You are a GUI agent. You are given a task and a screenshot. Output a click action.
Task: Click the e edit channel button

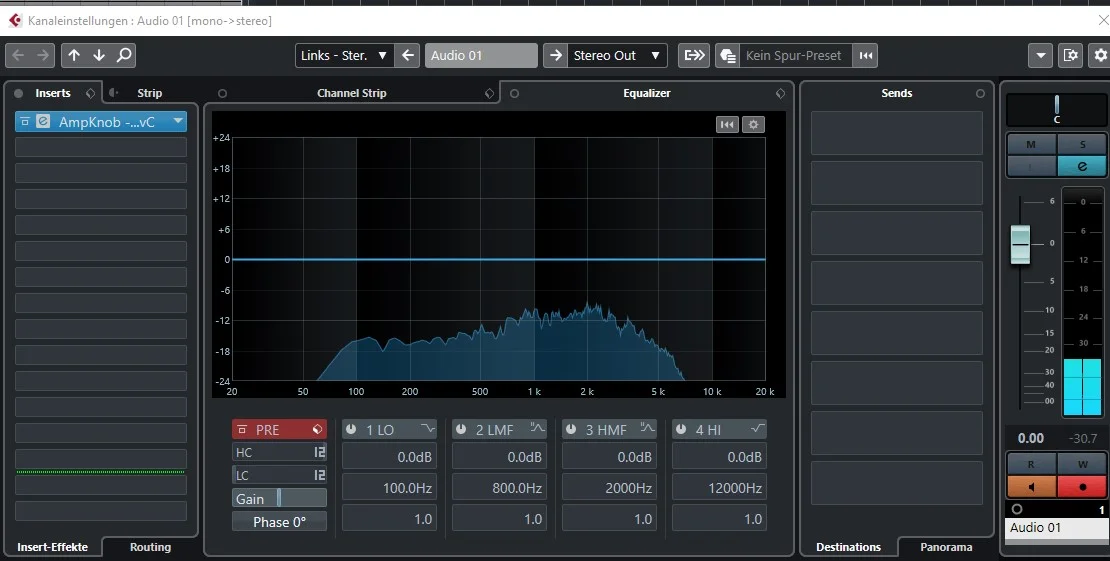click(1082, 166)
